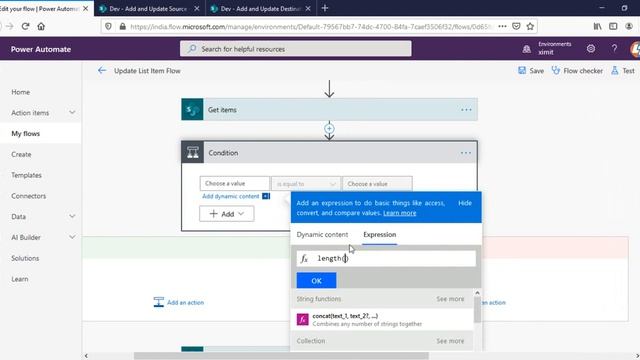Click the forward navigation arrow
This screenshot has height=360, width=640.
pyautogui.click(x=10, y=27)
